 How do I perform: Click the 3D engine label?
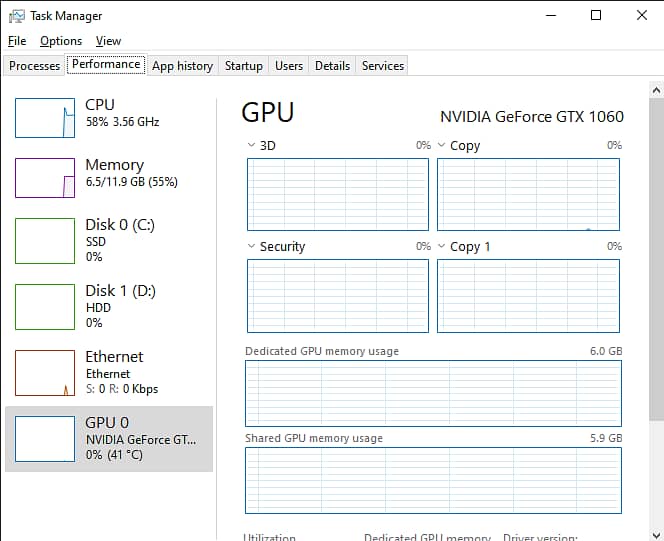pos(268,146)
